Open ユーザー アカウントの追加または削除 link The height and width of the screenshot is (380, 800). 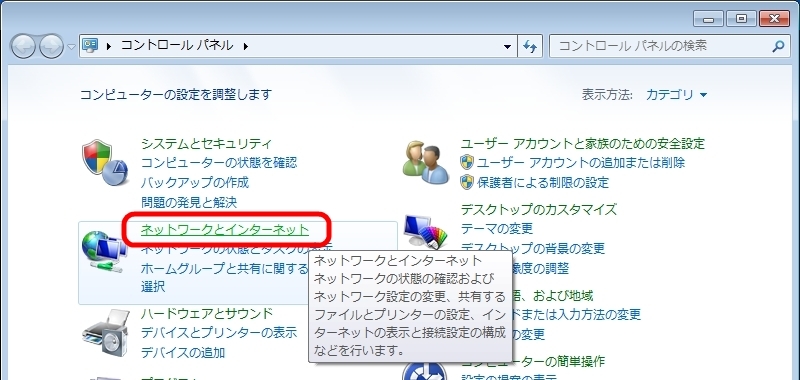[x=581, y=163]
